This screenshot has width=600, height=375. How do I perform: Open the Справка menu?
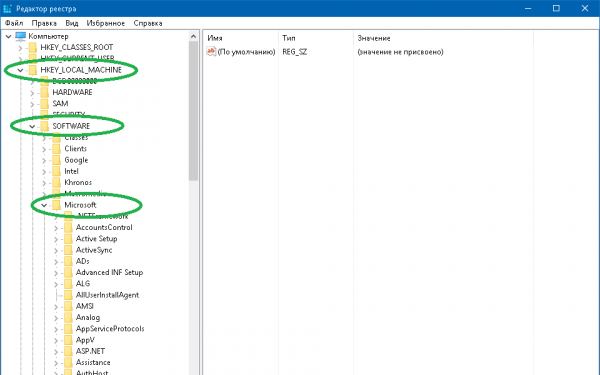pos(148,23)
